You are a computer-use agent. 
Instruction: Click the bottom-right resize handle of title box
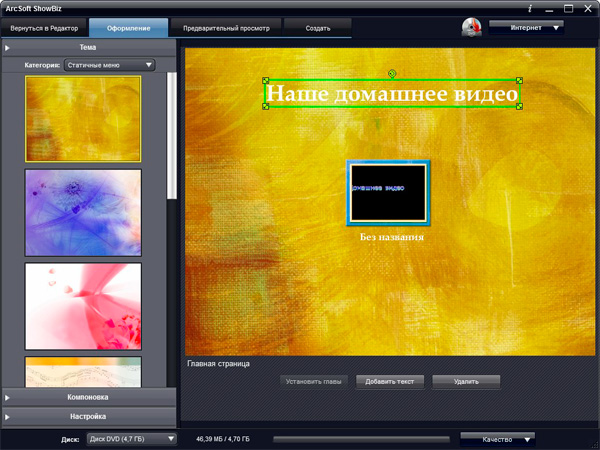click(520, 106)
